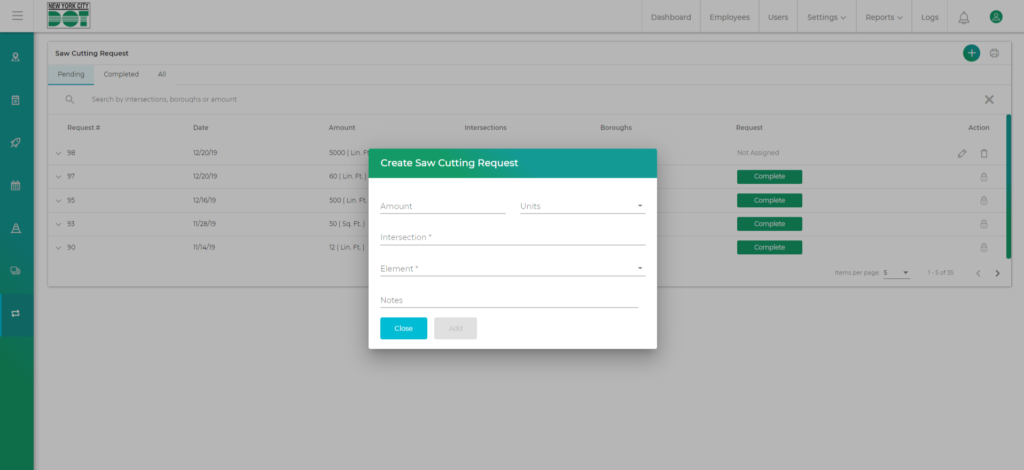Viewport: 1024px width, 470px height.
Task: Click the Close button in the dialog
Action: coord(403,328)
